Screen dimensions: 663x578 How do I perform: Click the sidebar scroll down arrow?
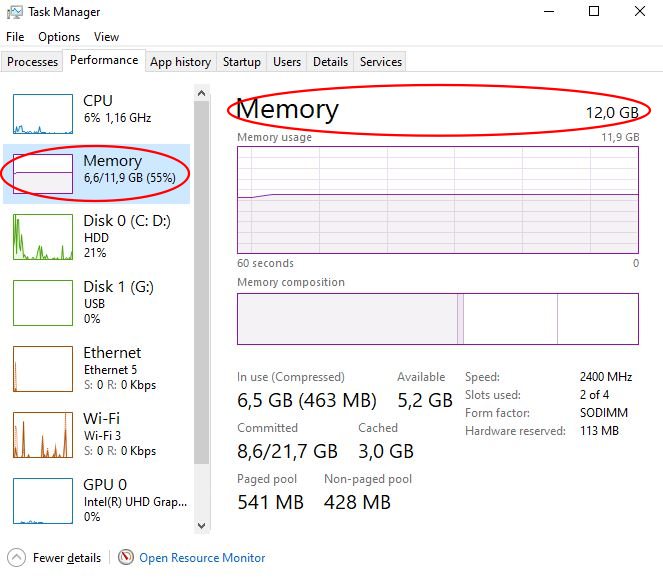pos(202,526)
